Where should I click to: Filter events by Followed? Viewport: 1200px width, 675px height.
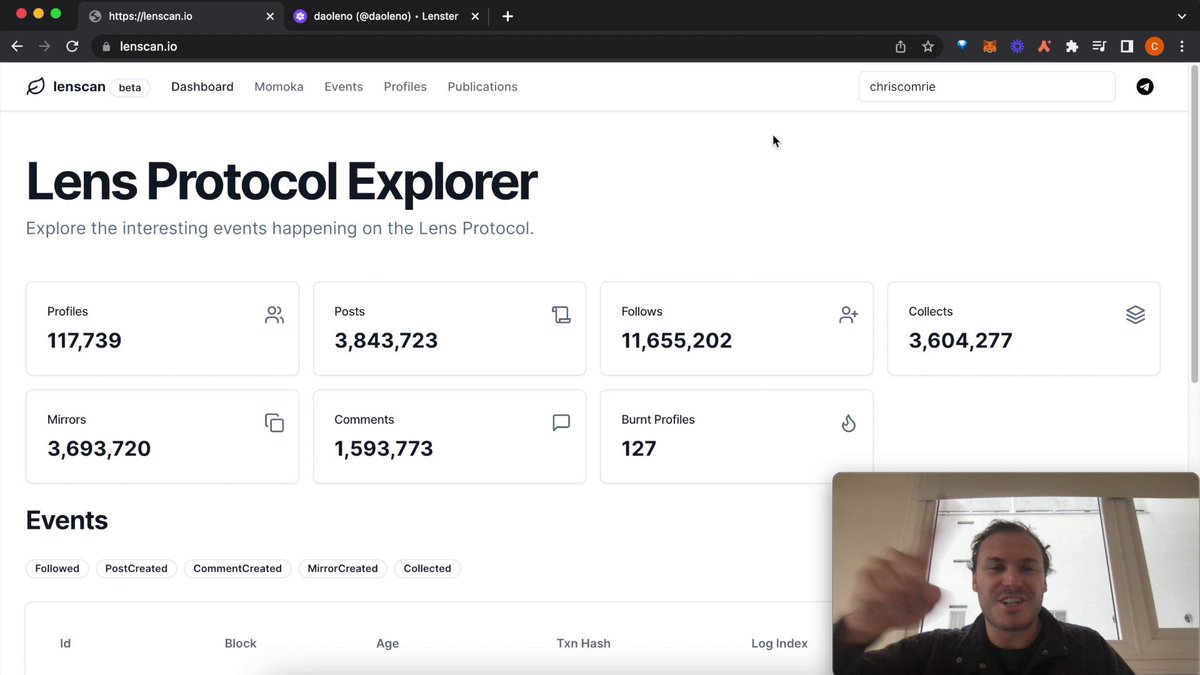click(x=57, y=568)
